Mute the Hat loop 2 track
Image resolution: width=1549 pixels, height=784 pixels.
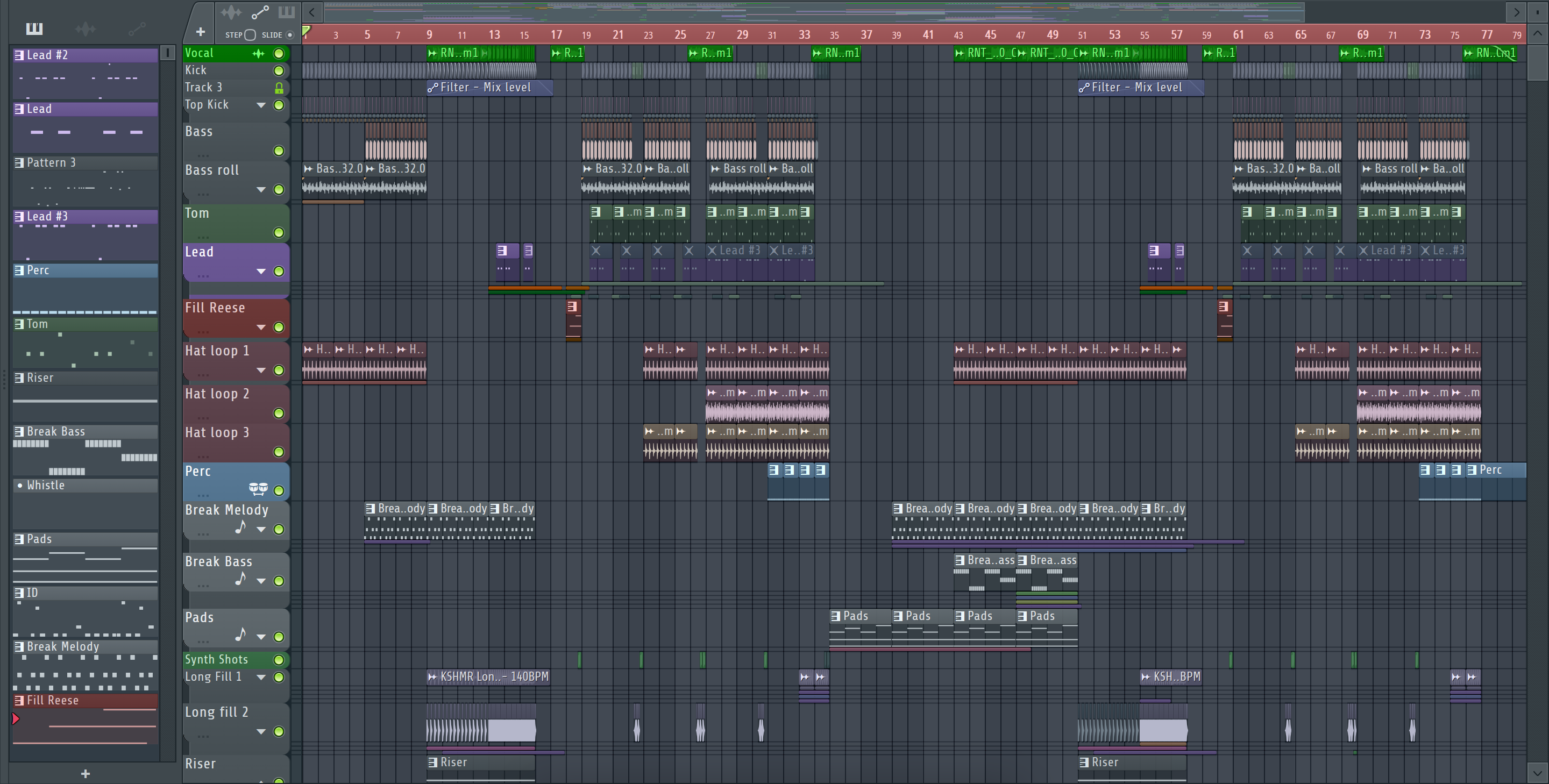point(279,413)
